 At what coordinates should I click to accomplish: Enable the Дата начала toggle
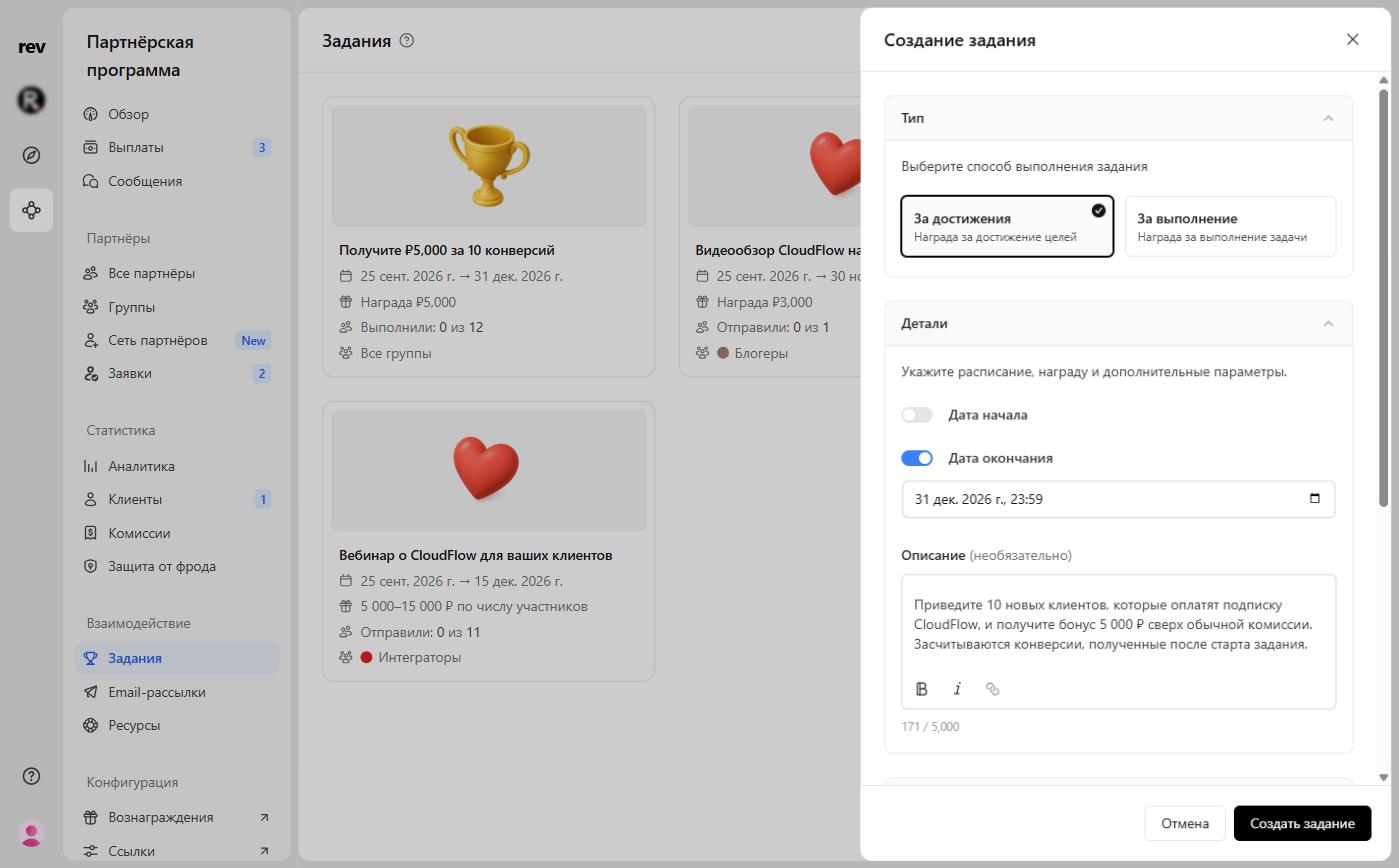[917, 415]
